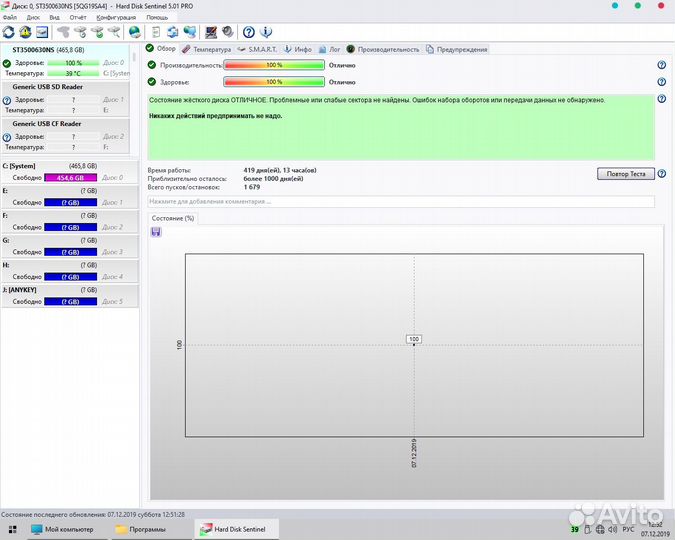Click the help icon beside the Здоровье bar

coord(662,82)
